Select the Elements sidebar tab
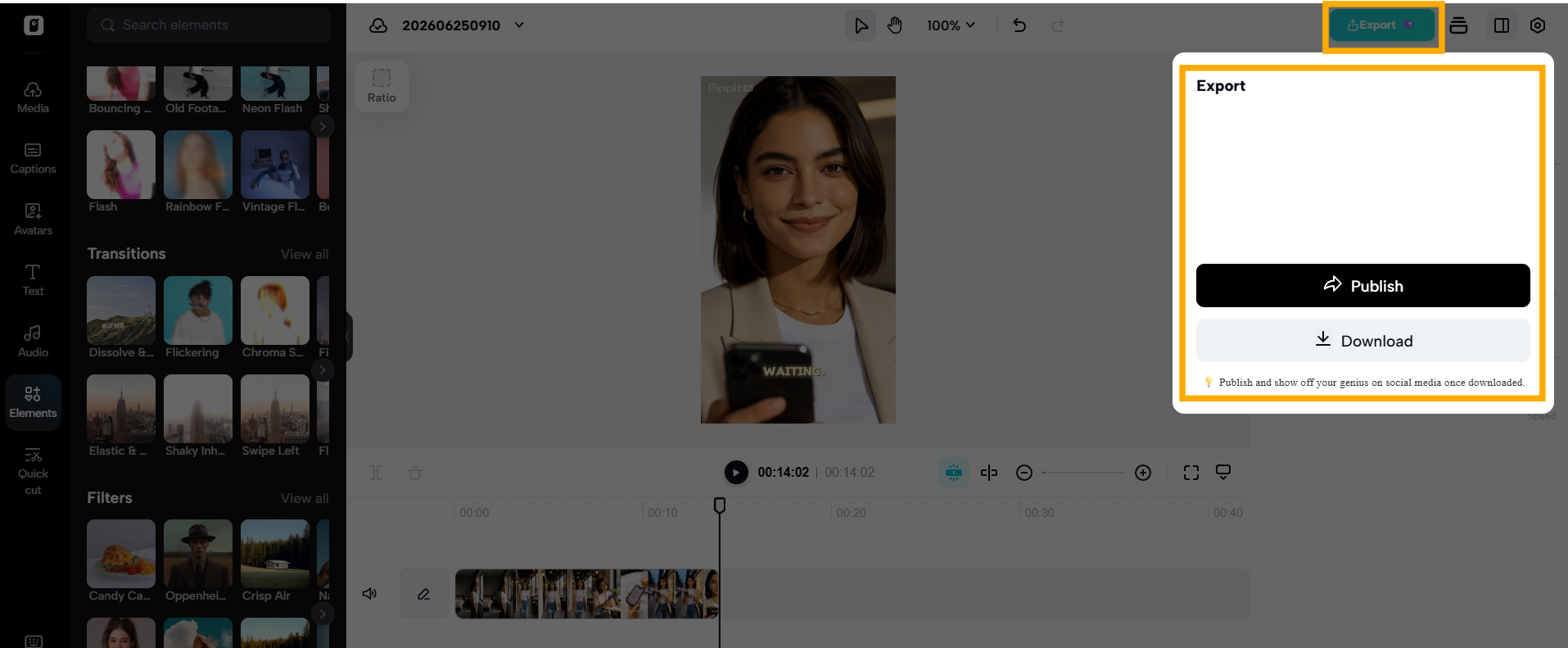The height and width of the screenshot is (648, 1568). [33, 402]
